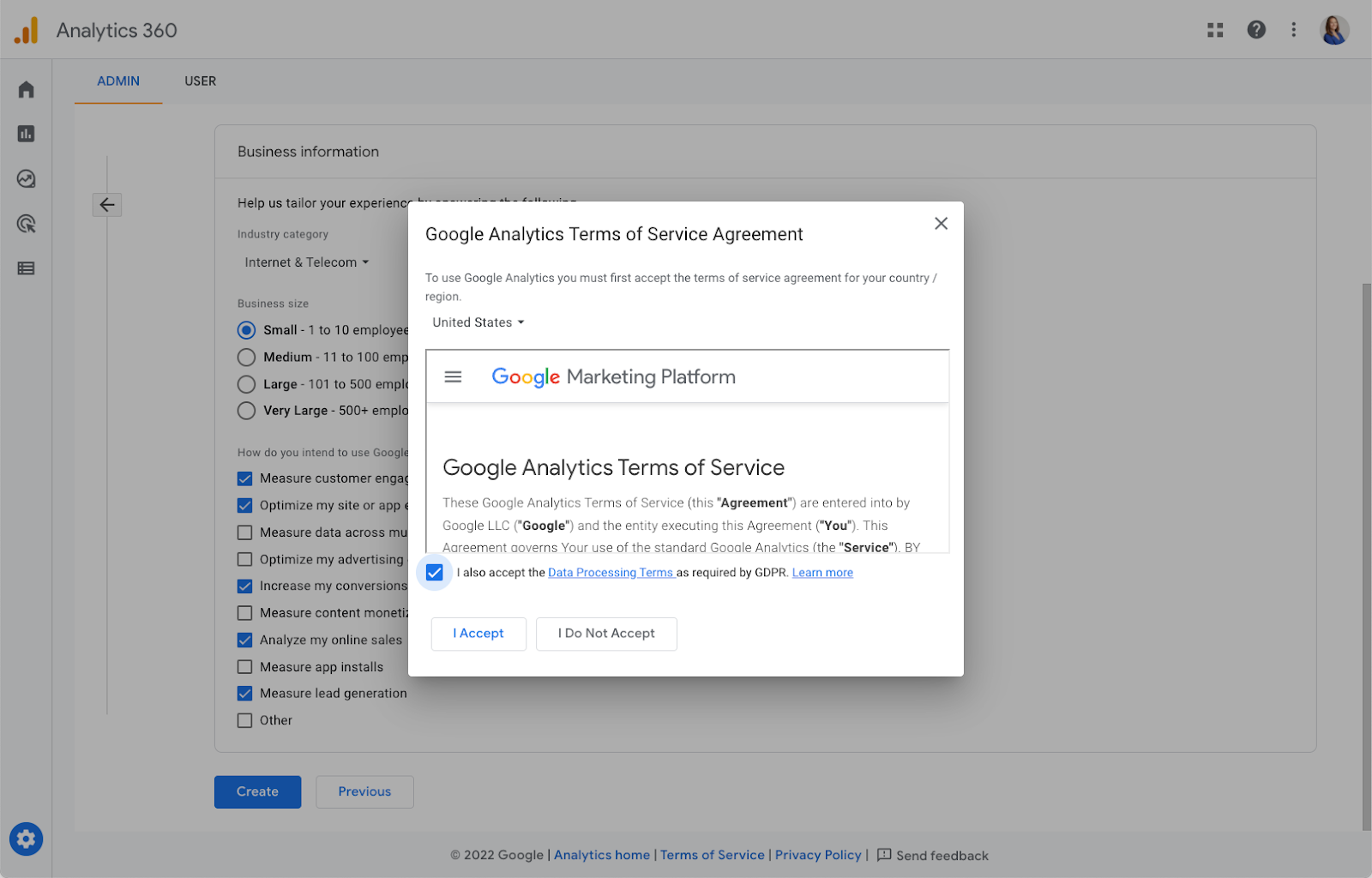Click the Help question mark icon
The width and height of the screenshot is (1372, 878).
(1256, 30)
